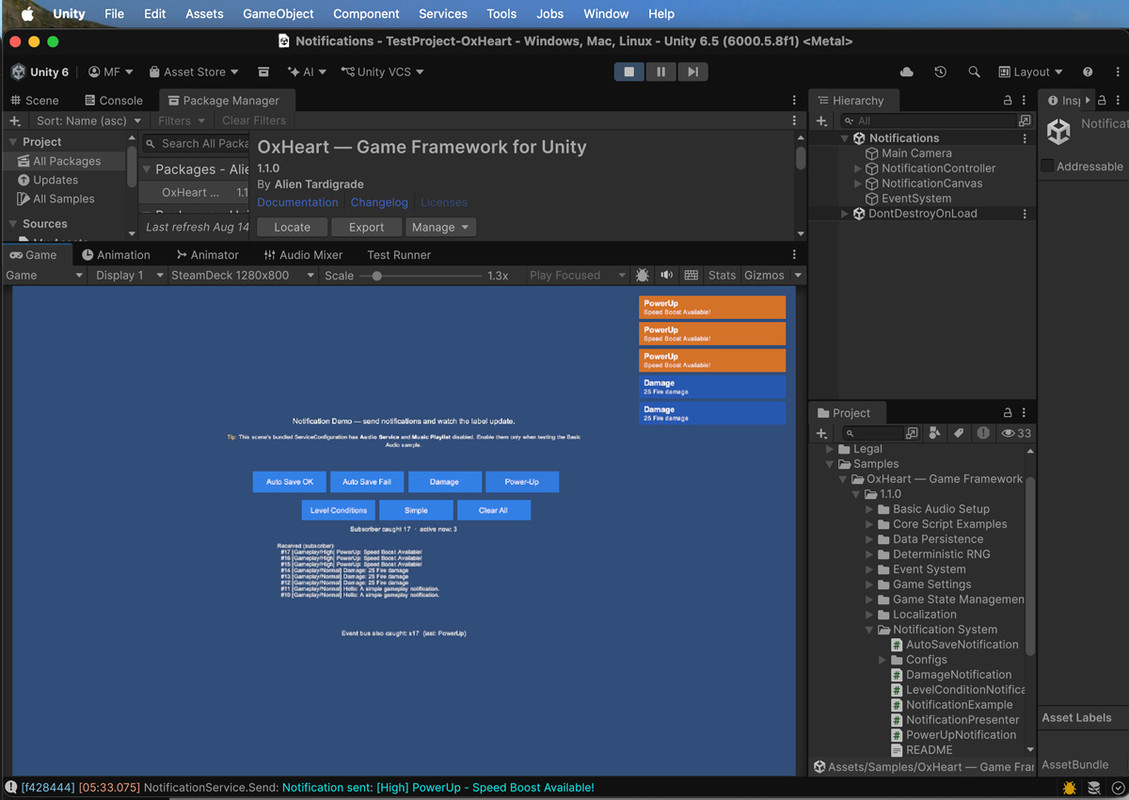
Task: Pause the game with the pause button
Action: coord(661,72)
